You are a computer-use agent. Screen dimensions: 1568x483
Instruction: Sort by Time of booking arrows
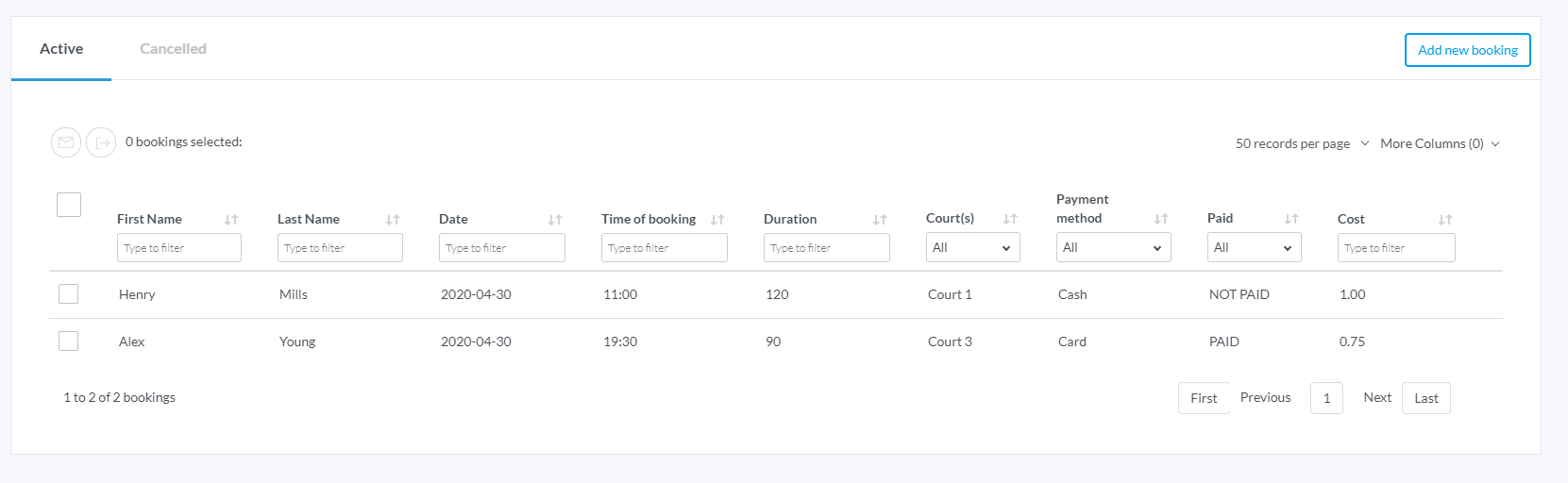[717, 220]
